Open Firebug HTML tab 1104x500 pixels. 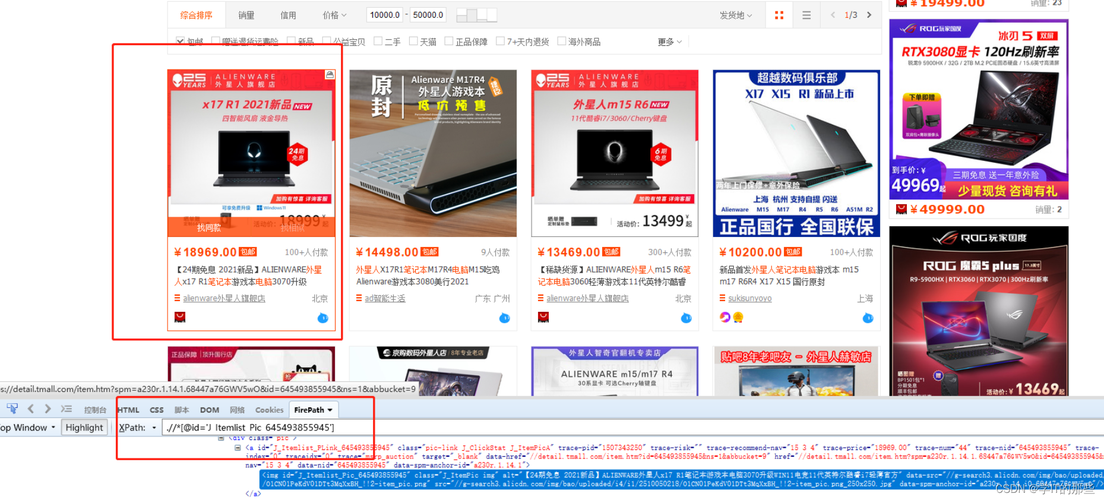pyautogui.click(x=127, y=409)
